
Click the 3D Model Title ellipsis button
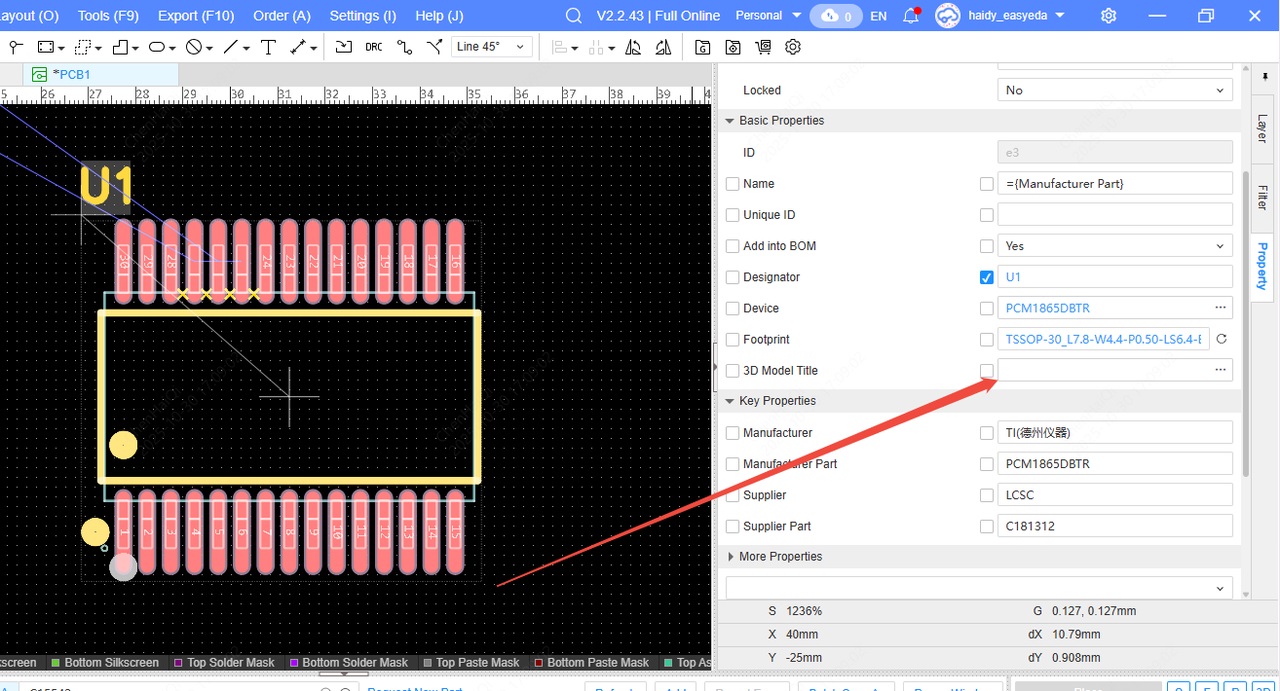pyautogui.click(x=1220, y=370)
